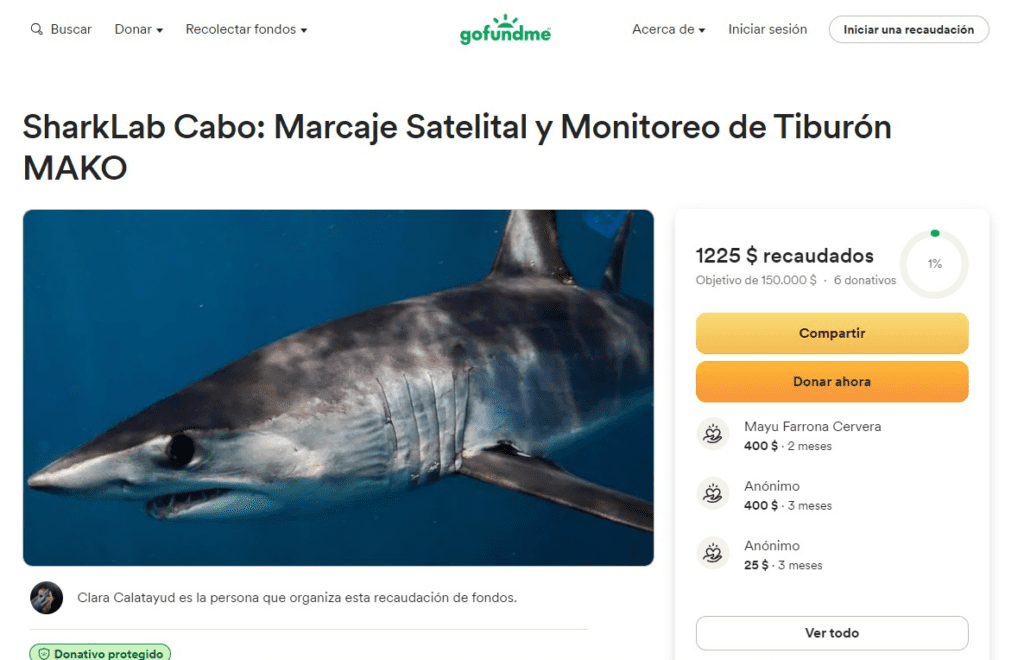
Task: Click the shield icon in Donativo protegido
Action: coord(44,653)
